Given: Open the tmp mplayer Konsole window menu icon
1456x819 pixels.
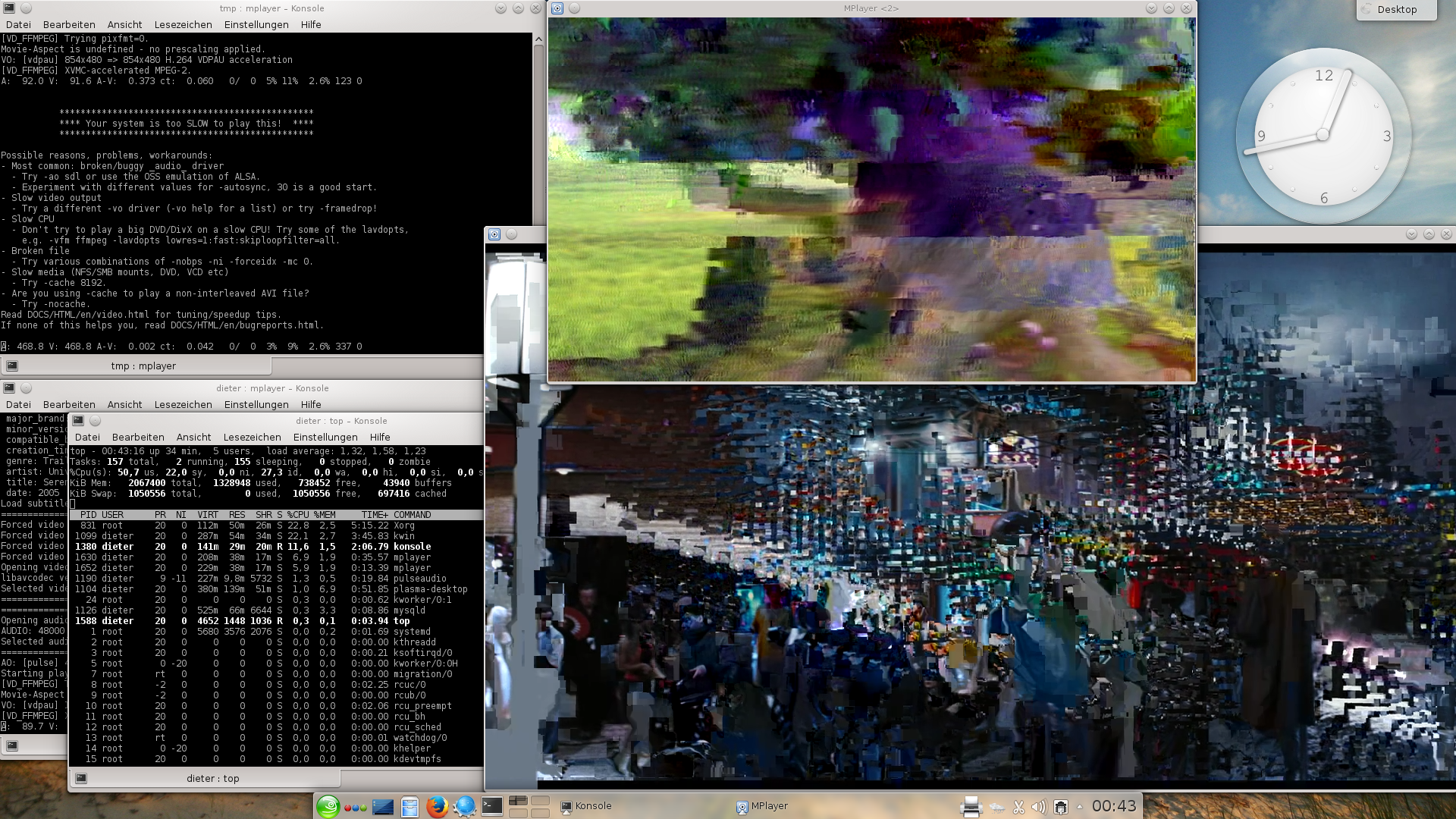Looking at the screenshot, I should coord(9,8).
